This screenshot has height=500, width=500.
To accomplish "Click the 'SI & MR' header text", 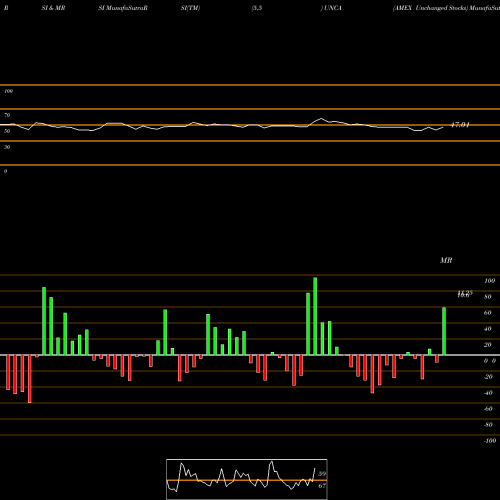I will click(53, 8).
